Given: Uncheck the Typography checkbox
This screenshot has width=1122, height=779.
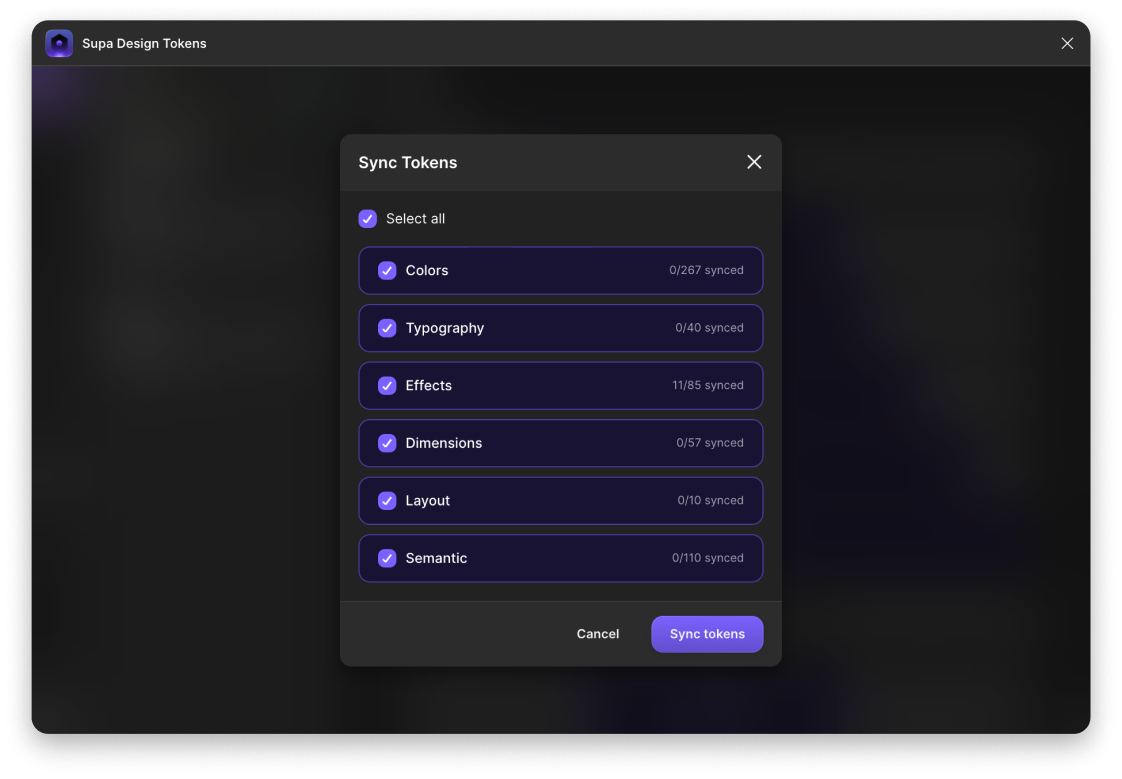Looking at the screenshot, I should [x=387, y=328].
